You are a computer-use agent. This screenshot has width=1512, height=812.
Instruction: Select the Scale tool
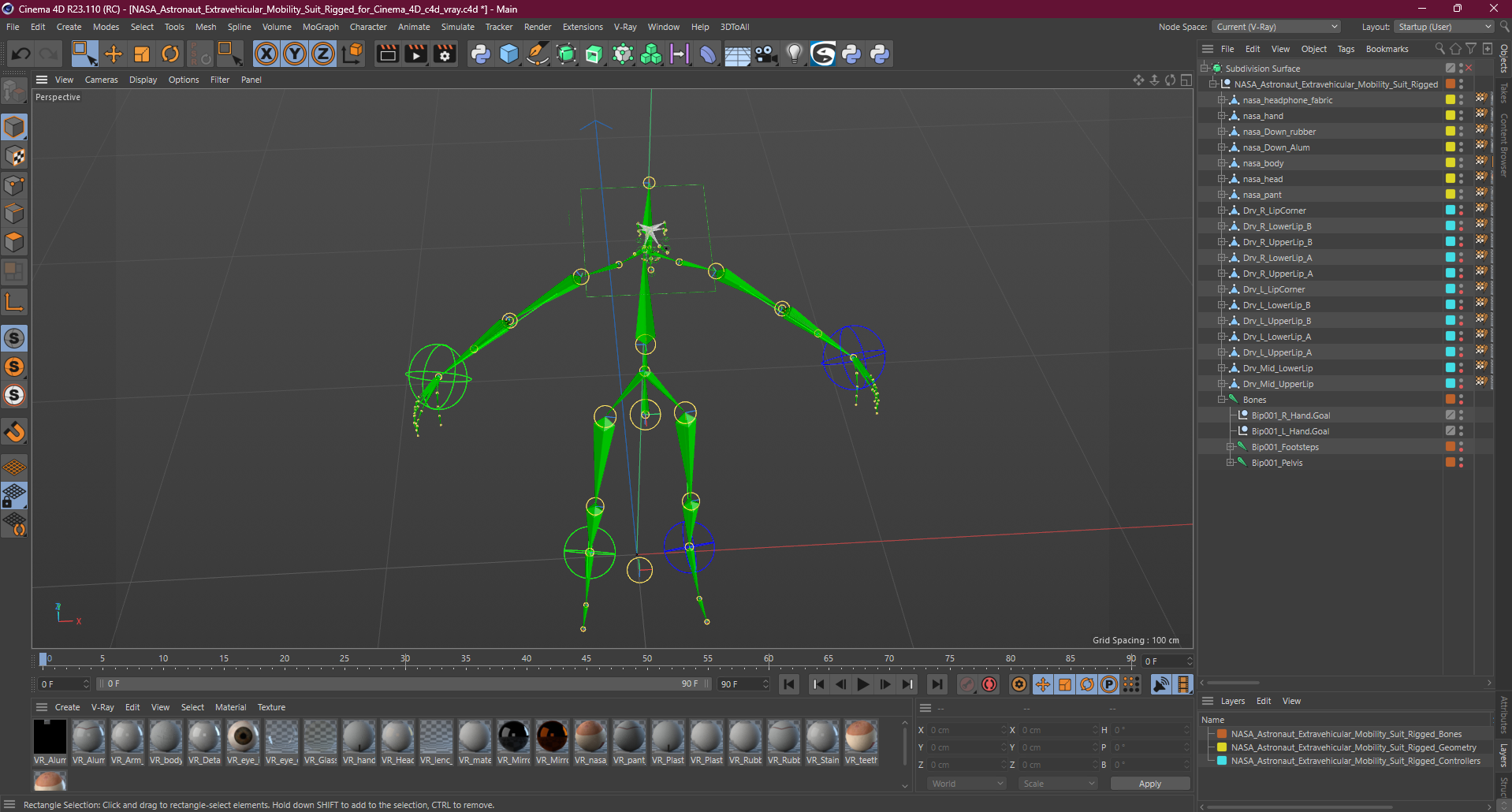(142, 54)
